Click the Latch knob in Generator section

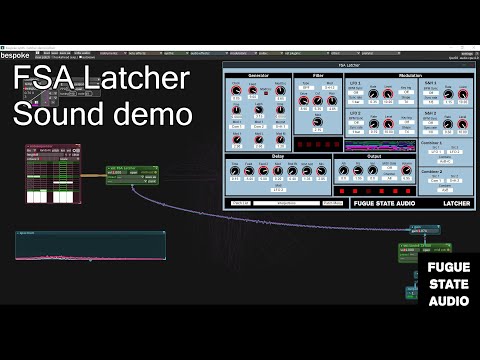(259, 110)
